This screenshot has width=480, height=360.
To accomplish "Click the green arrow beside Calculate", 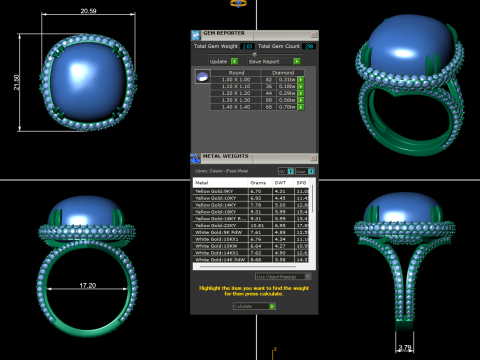I will [272, 306].
